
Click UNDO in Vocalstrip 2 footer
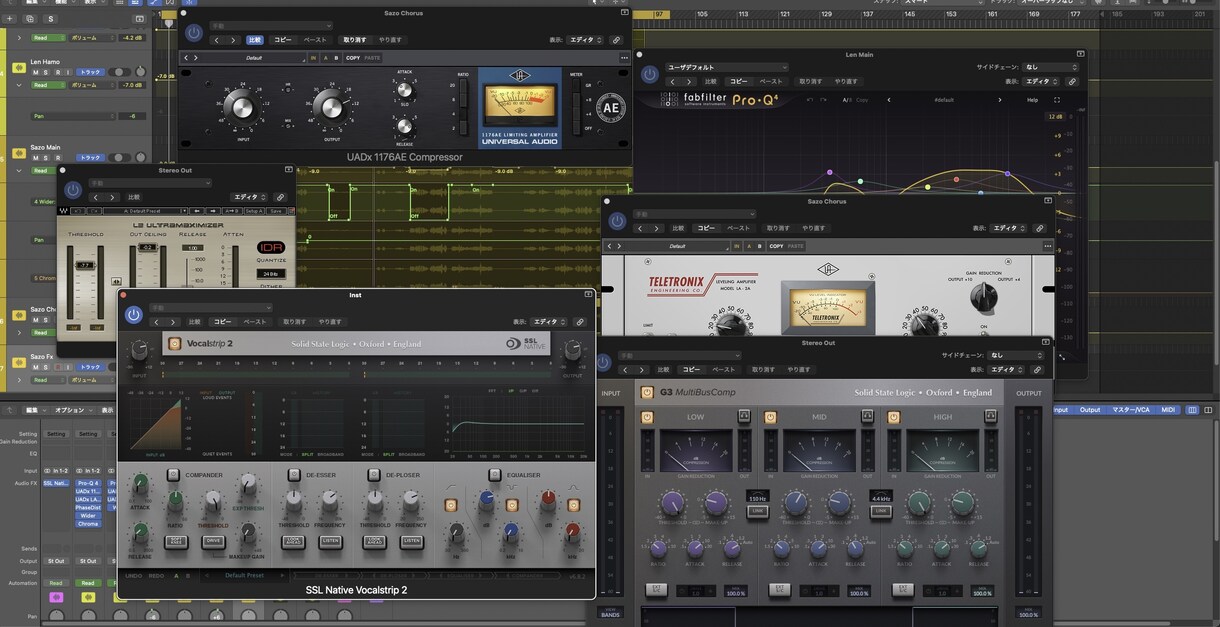tap(133, 576)
